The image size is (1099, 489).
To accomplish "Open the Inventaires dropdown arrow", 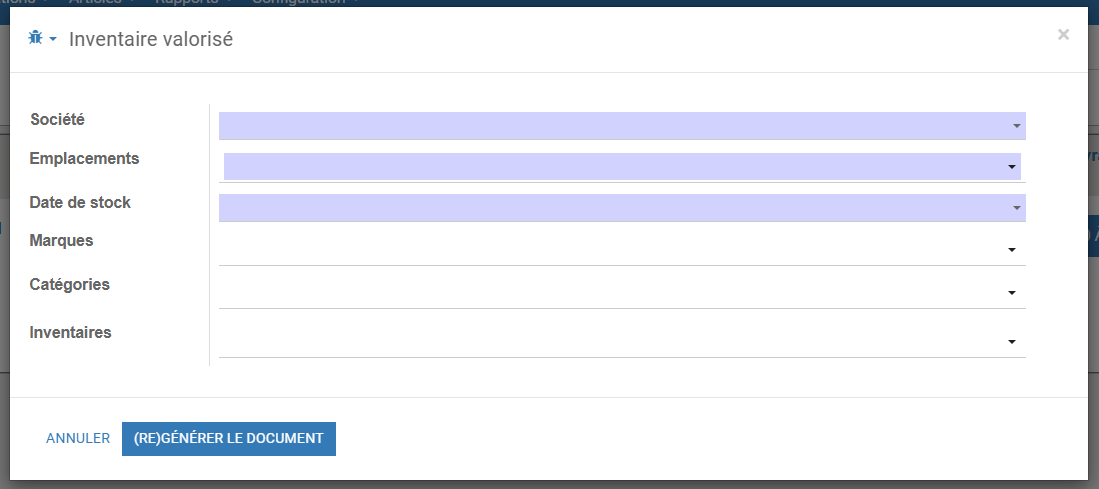I will 1011,342.
